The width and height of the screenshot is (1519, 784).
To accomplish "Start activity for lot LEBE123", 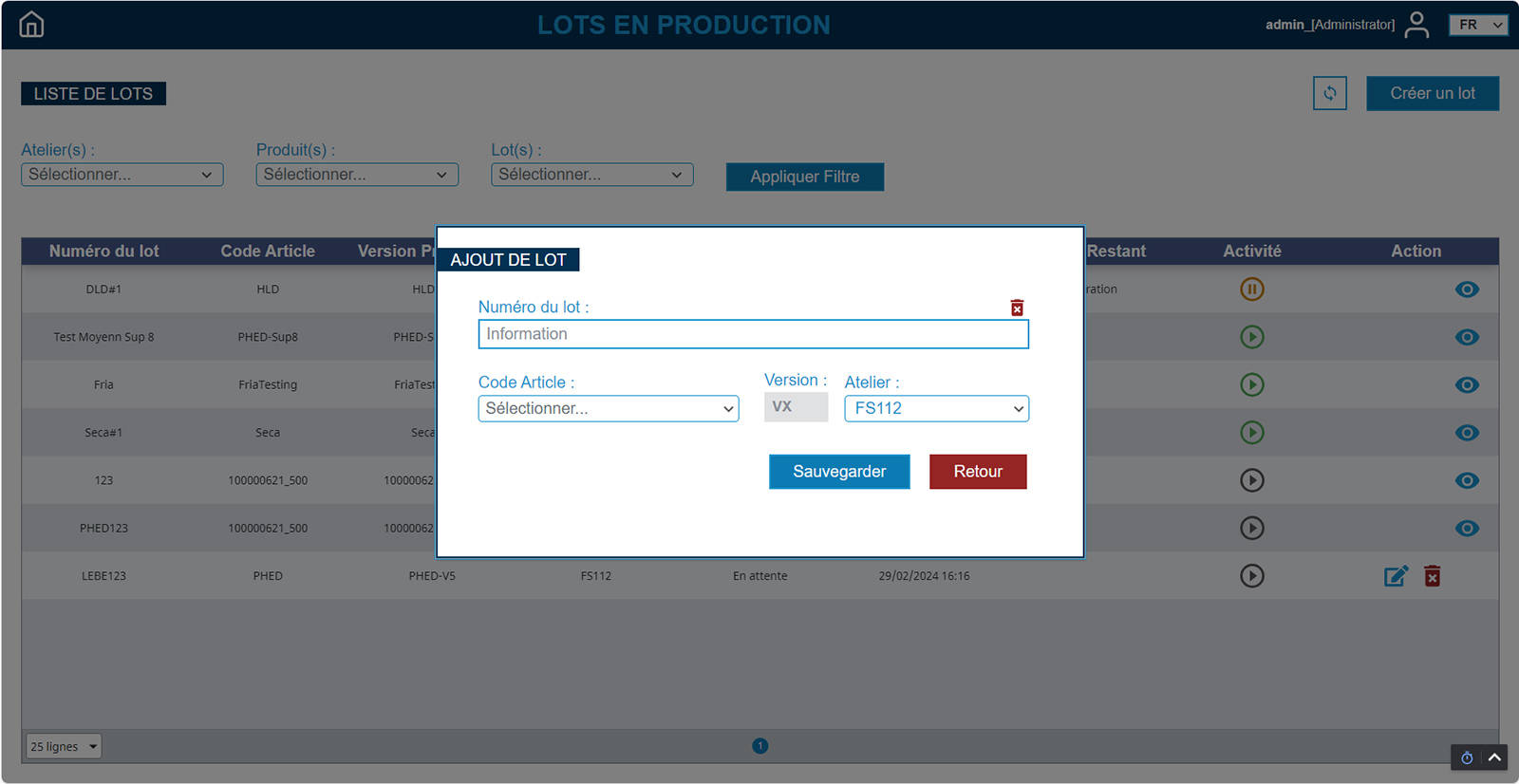I will point(1252,576).
